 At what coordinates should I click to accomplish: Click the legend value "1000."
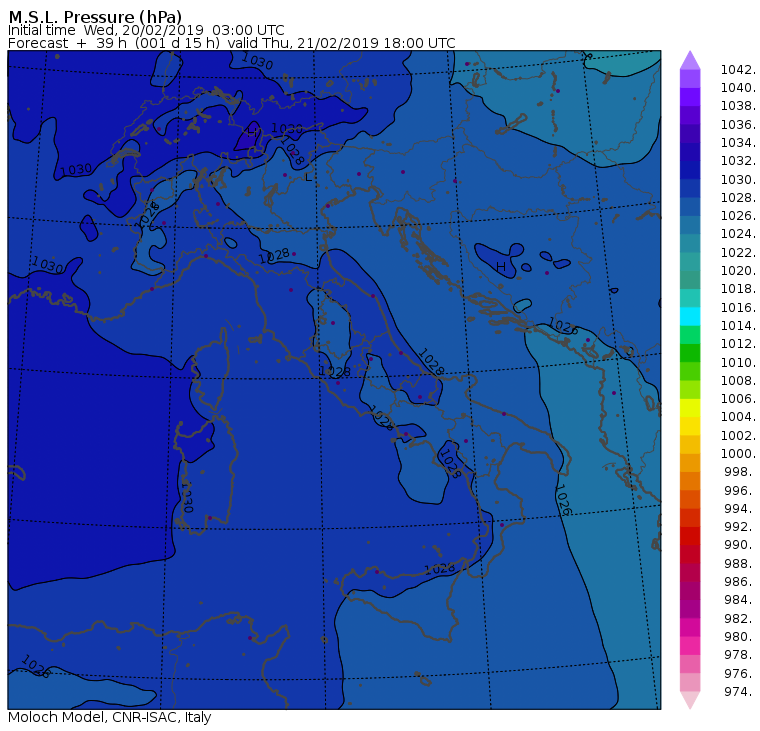(738, 453)
